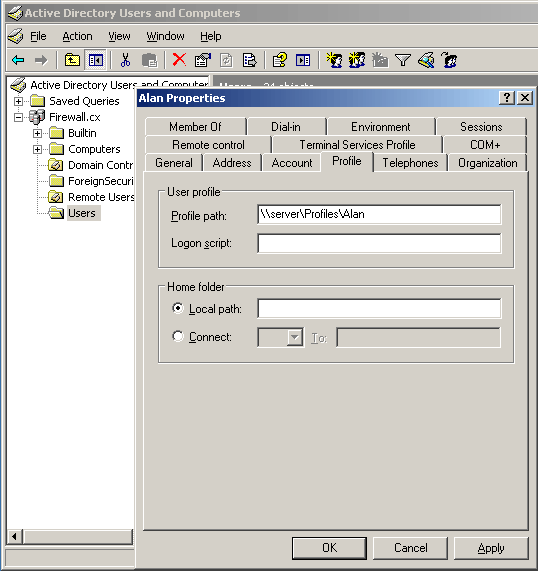538x571 pixels.
Task: Click the console tree scroll left arrow
Action: 14,536
